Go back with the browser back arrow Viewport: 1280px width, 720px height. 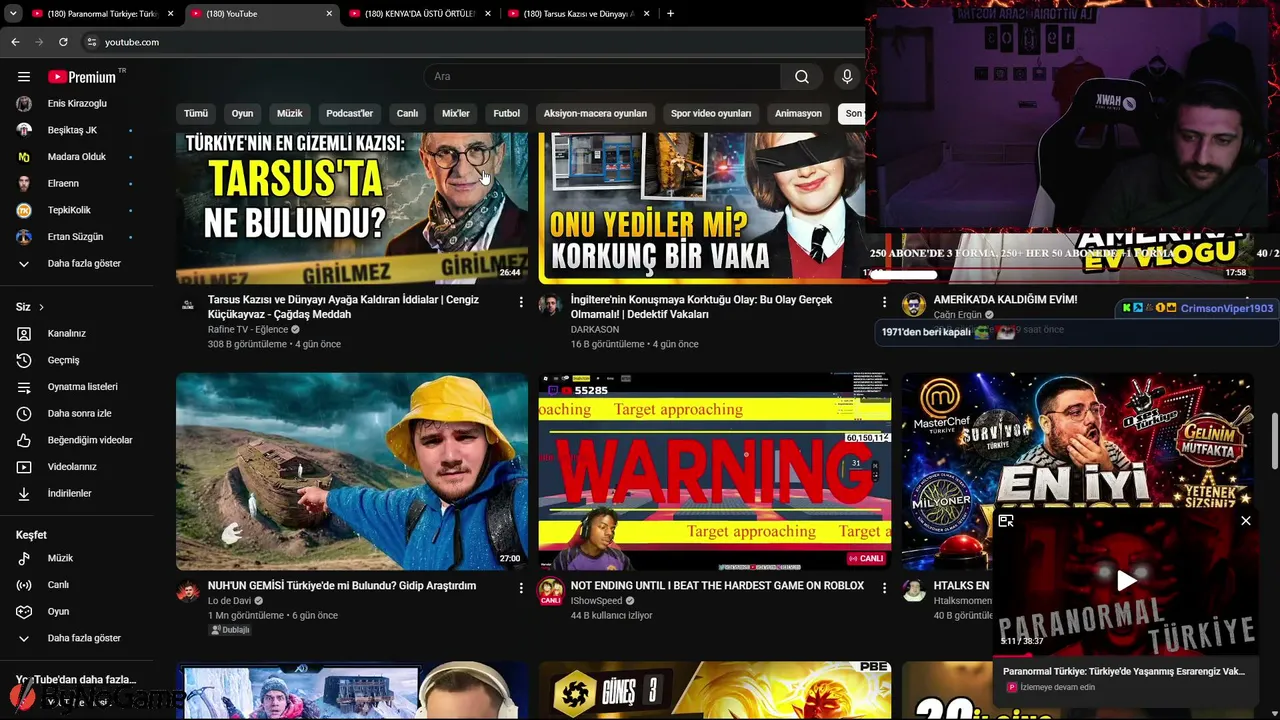pyautogui.click(x=15, y=42)
